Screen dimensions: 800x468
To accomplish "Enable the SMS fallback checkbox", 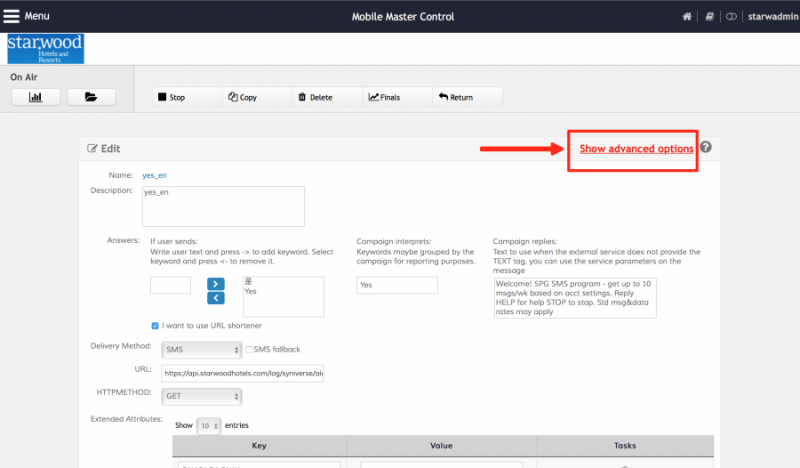I will click(x=250, y=349).
